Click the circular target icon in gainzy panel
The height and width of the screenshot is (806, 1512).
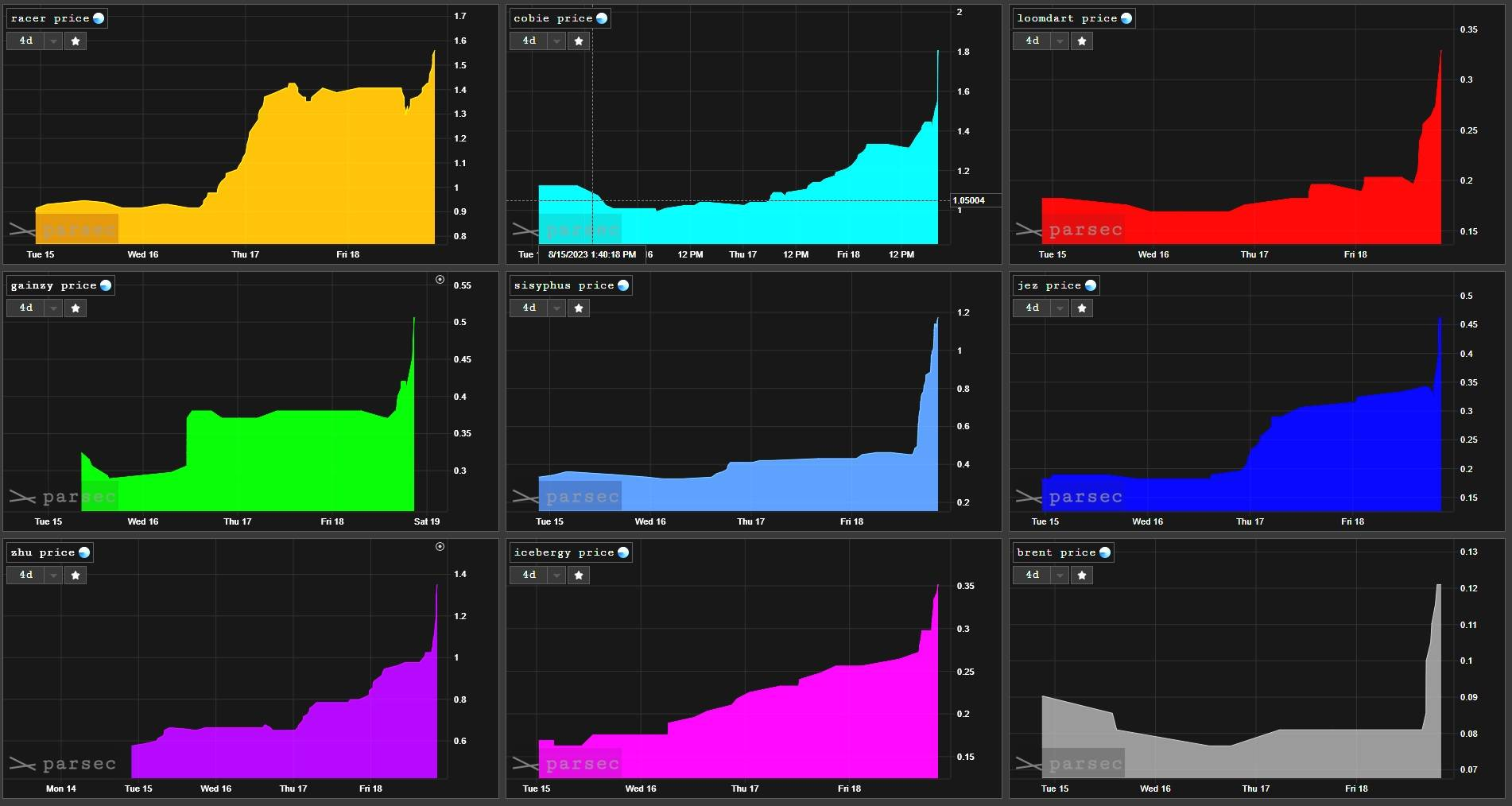click(440, 279)
